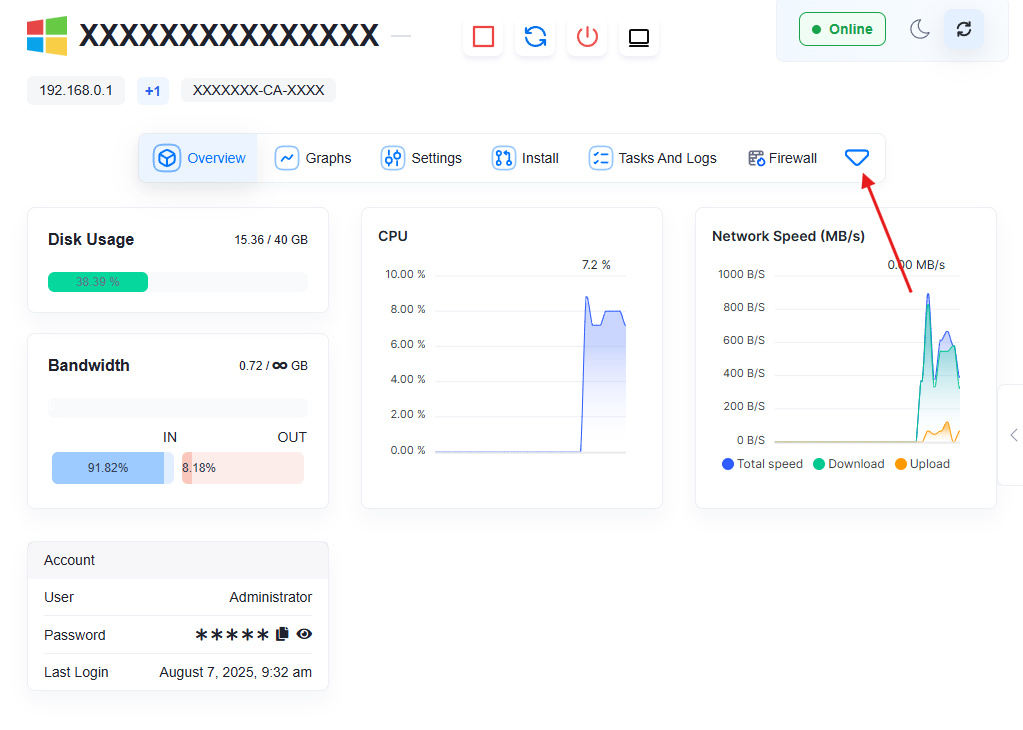Click the edit dash next to hostname
This screenshot has height=730, width=1023.
click(400, 37)
